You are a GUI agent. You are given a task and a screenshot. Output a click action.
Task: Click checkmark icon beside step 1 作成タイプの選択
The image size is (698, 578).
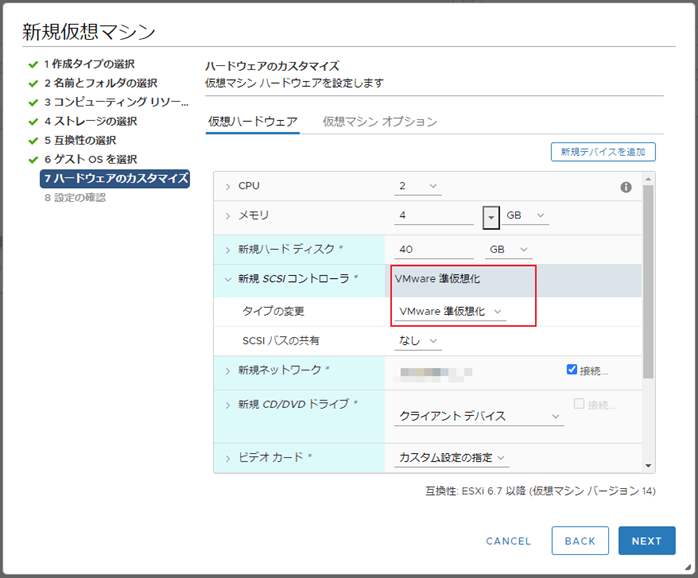click(x=33, y=65)
